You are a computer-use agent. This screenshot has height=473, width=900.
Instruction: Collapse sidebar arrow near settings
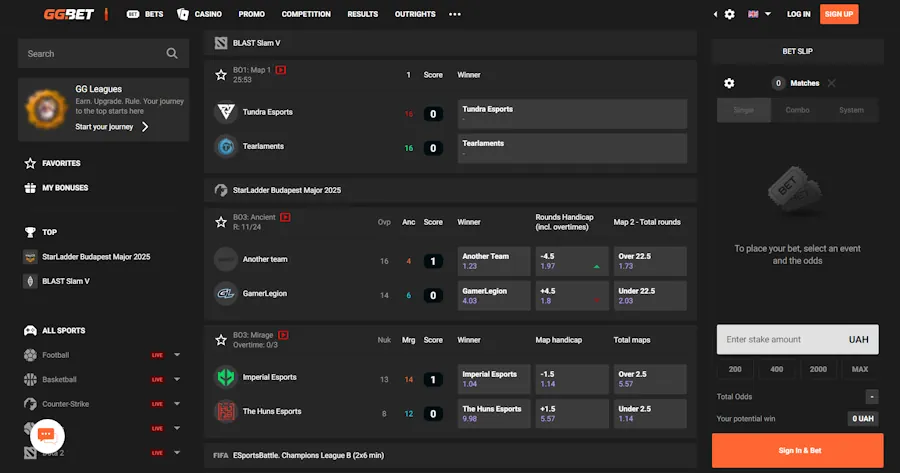pyautogui.click(x=715, y=14)
